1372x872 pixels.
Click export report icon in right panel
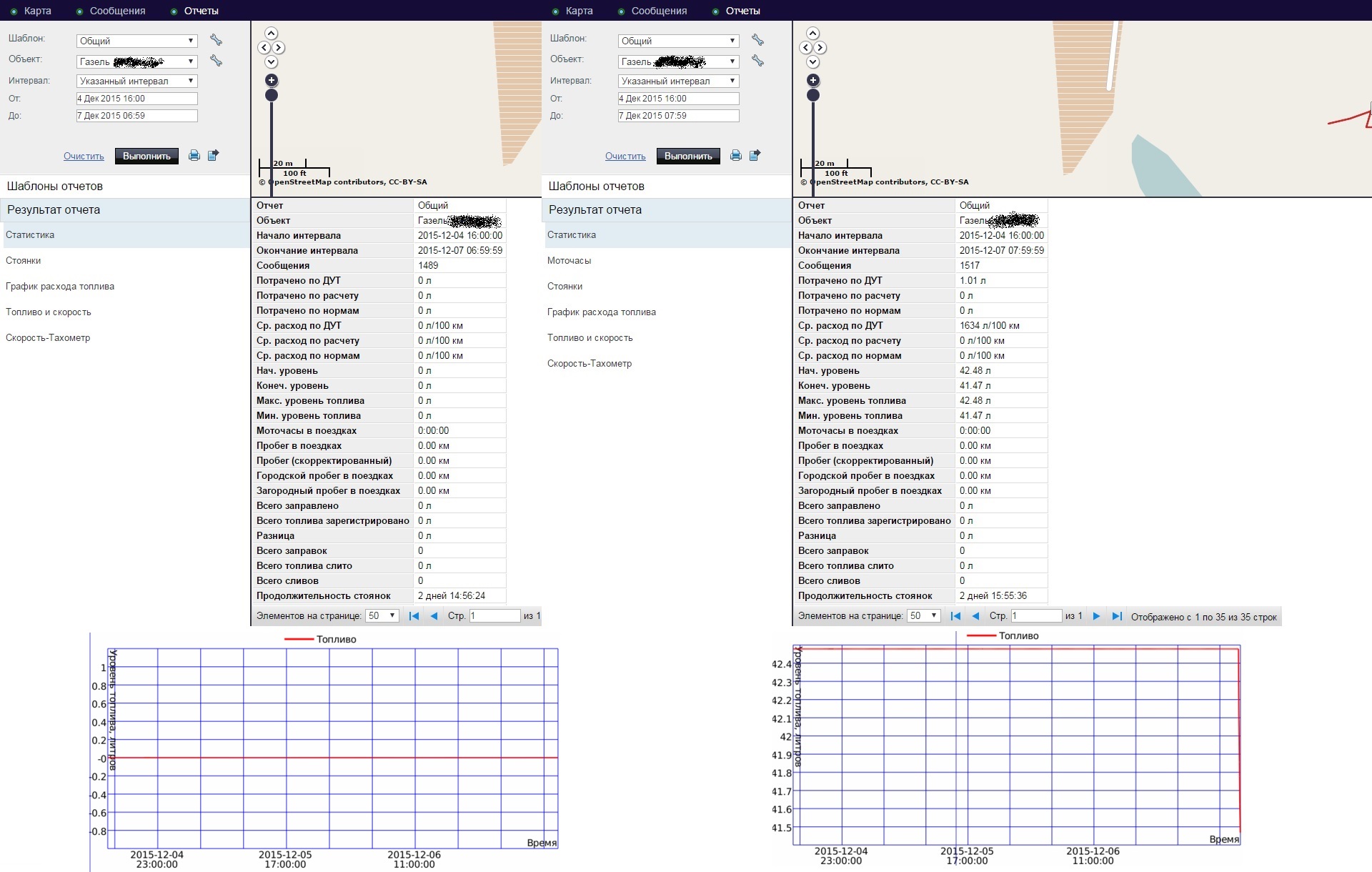point(755,155)
